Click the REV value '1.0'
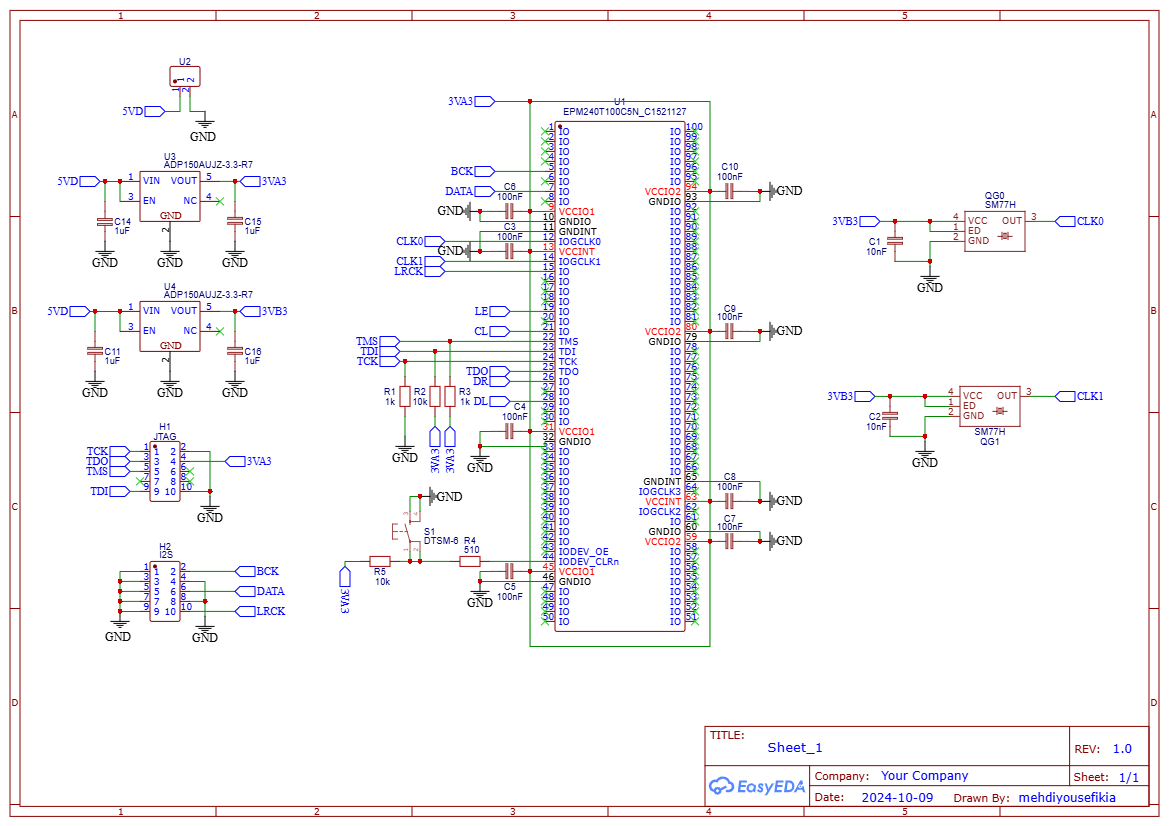The width and height of the screenshot is (1169, 826). [x=1122, y=748]
